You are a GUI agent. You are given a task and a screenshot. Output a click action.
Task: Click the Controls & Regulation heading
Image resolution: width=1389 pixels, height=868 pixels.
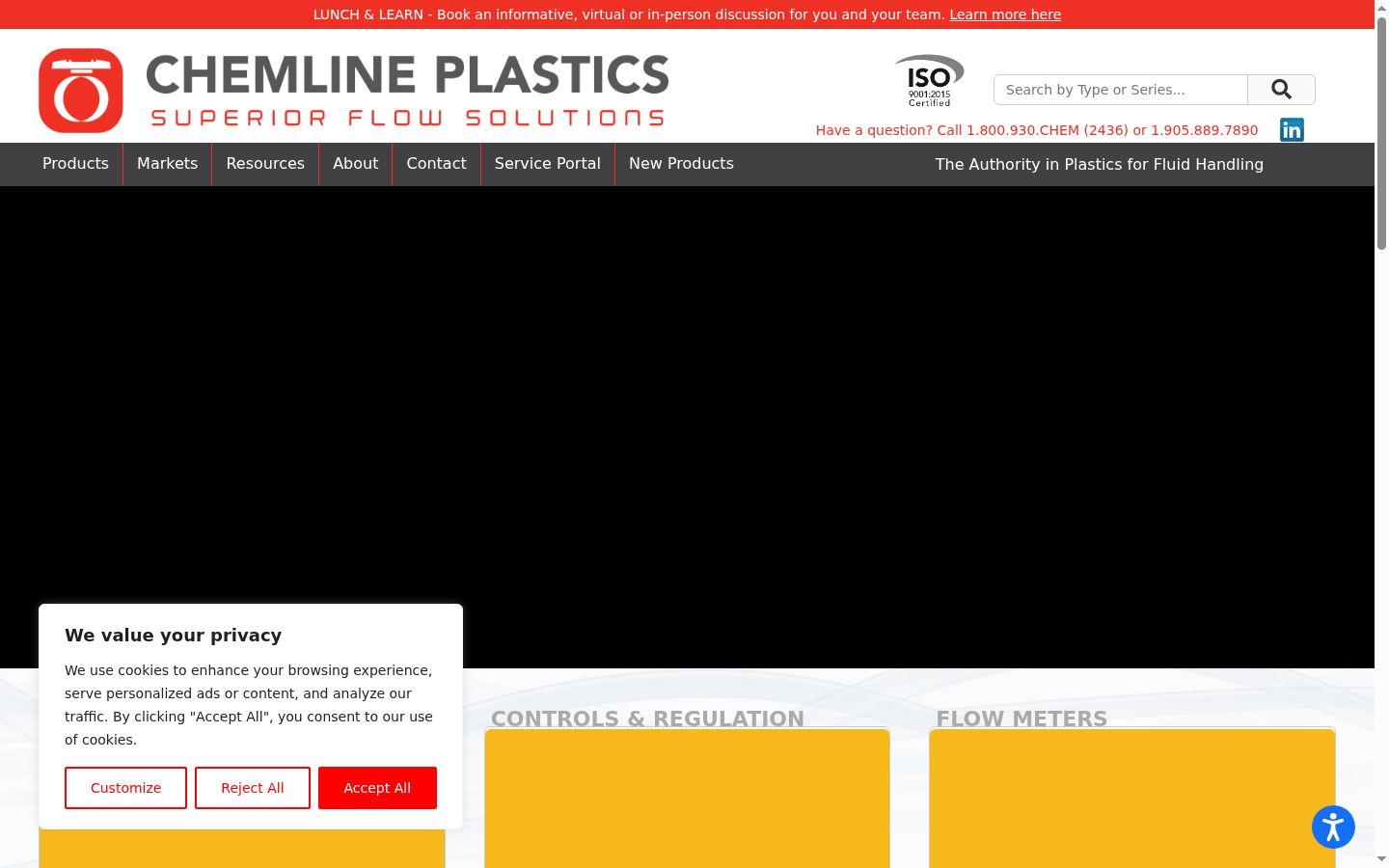(647, 719)
